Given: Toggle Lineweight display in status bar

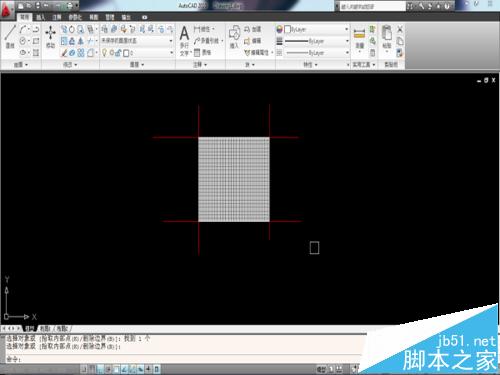Looking at the screenshot, I should 148,369.
